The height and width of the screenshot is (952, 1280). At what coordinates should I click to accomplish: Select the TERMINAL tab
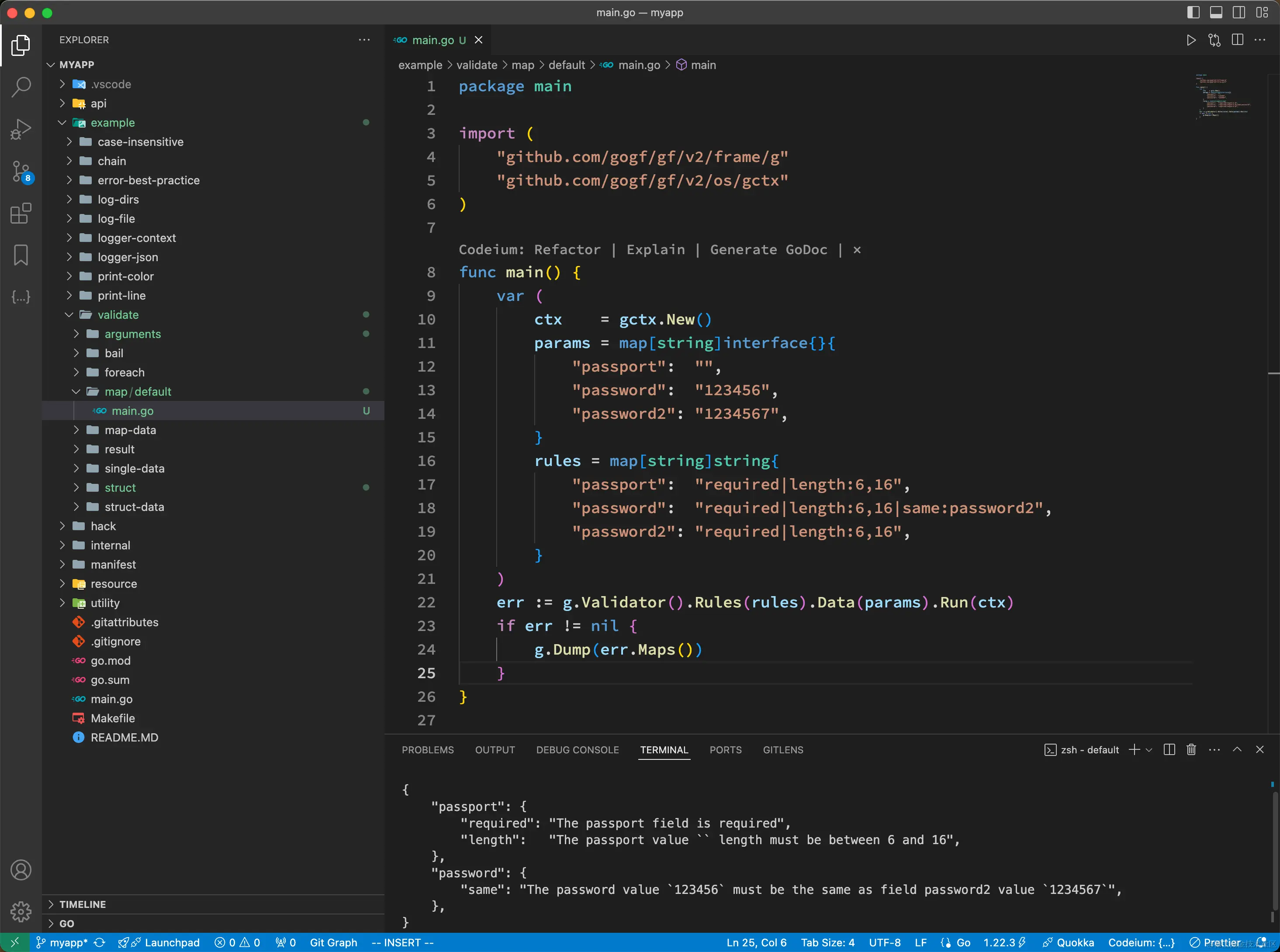click(x=664, y=750)
